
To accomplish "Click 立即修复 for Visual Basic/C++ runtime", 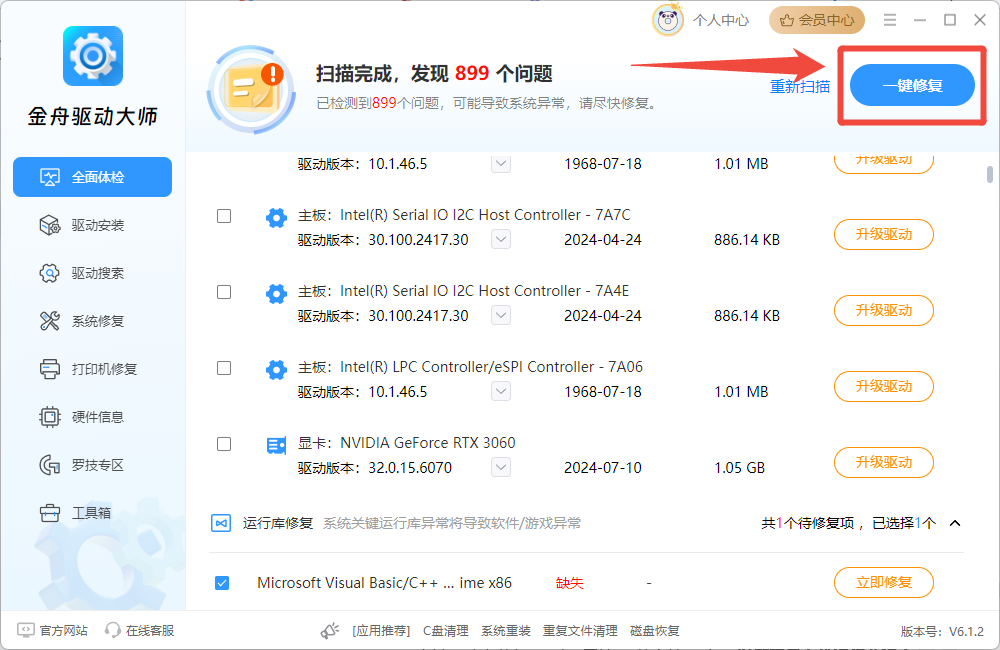I will (x=883, y=582).
